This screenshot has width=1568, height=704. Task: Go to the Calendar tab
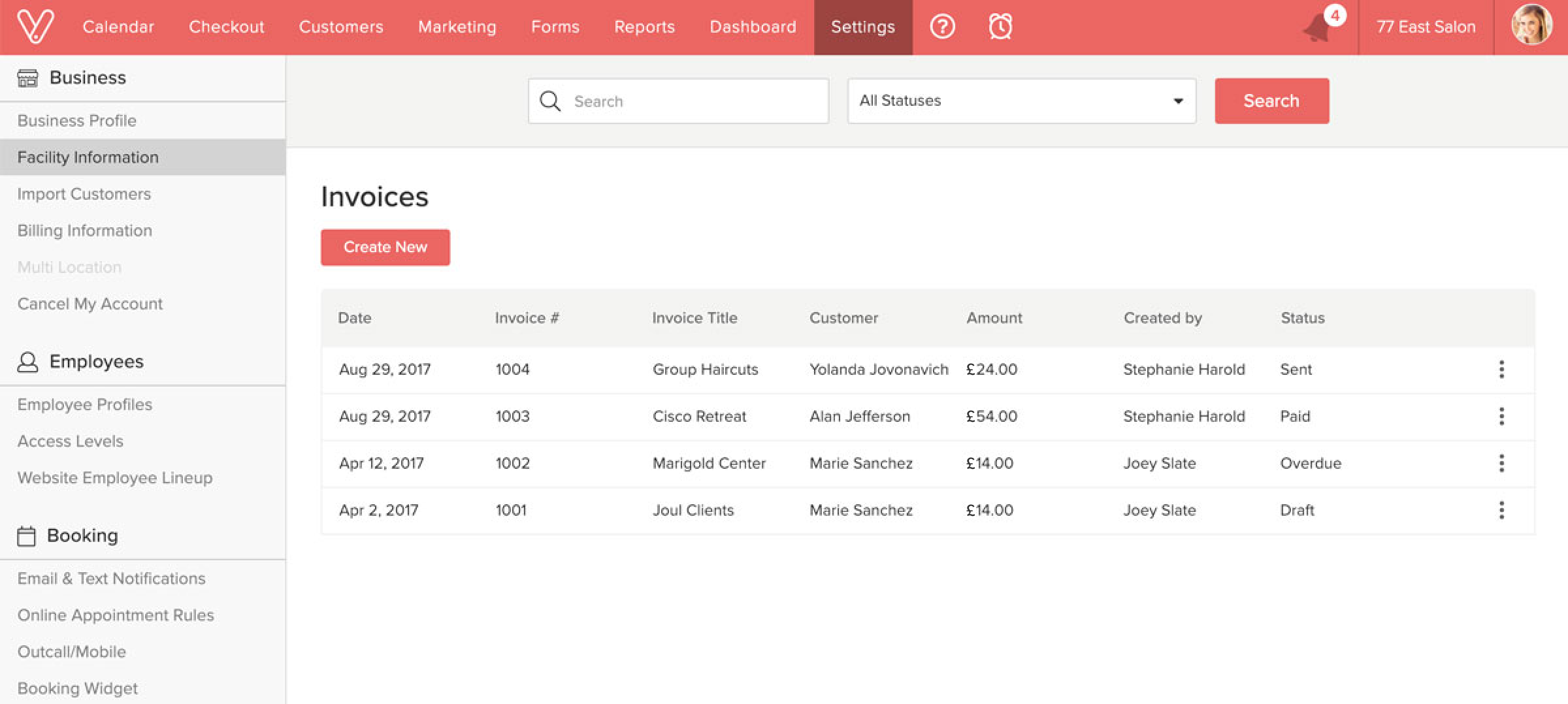coord(118,27)
